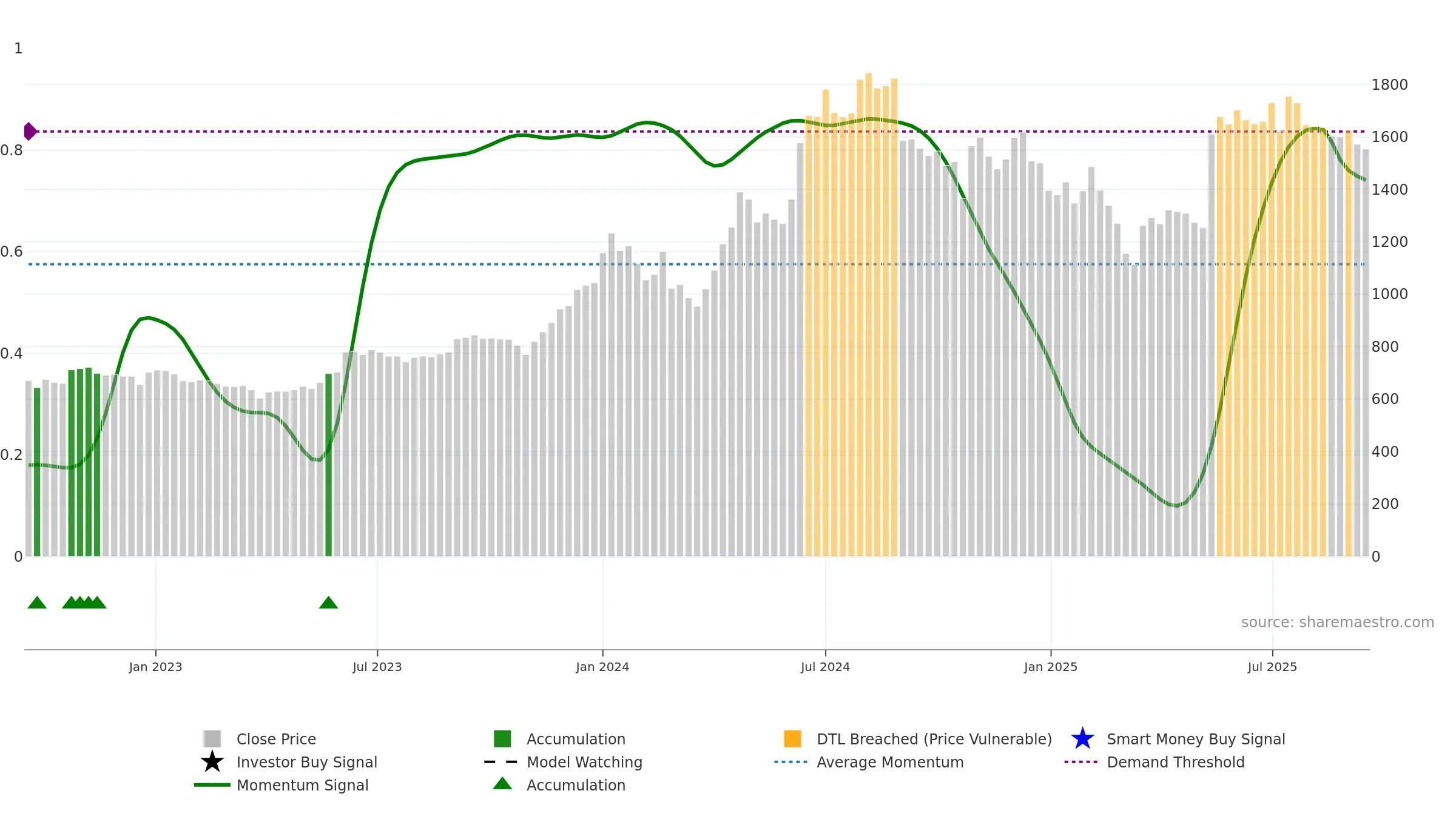The height and width of the screenshot is (819, 1456).
Task: Click the purple diamond Demand Threshold marker
Action: pyautogui.click(x=30, y=131)
